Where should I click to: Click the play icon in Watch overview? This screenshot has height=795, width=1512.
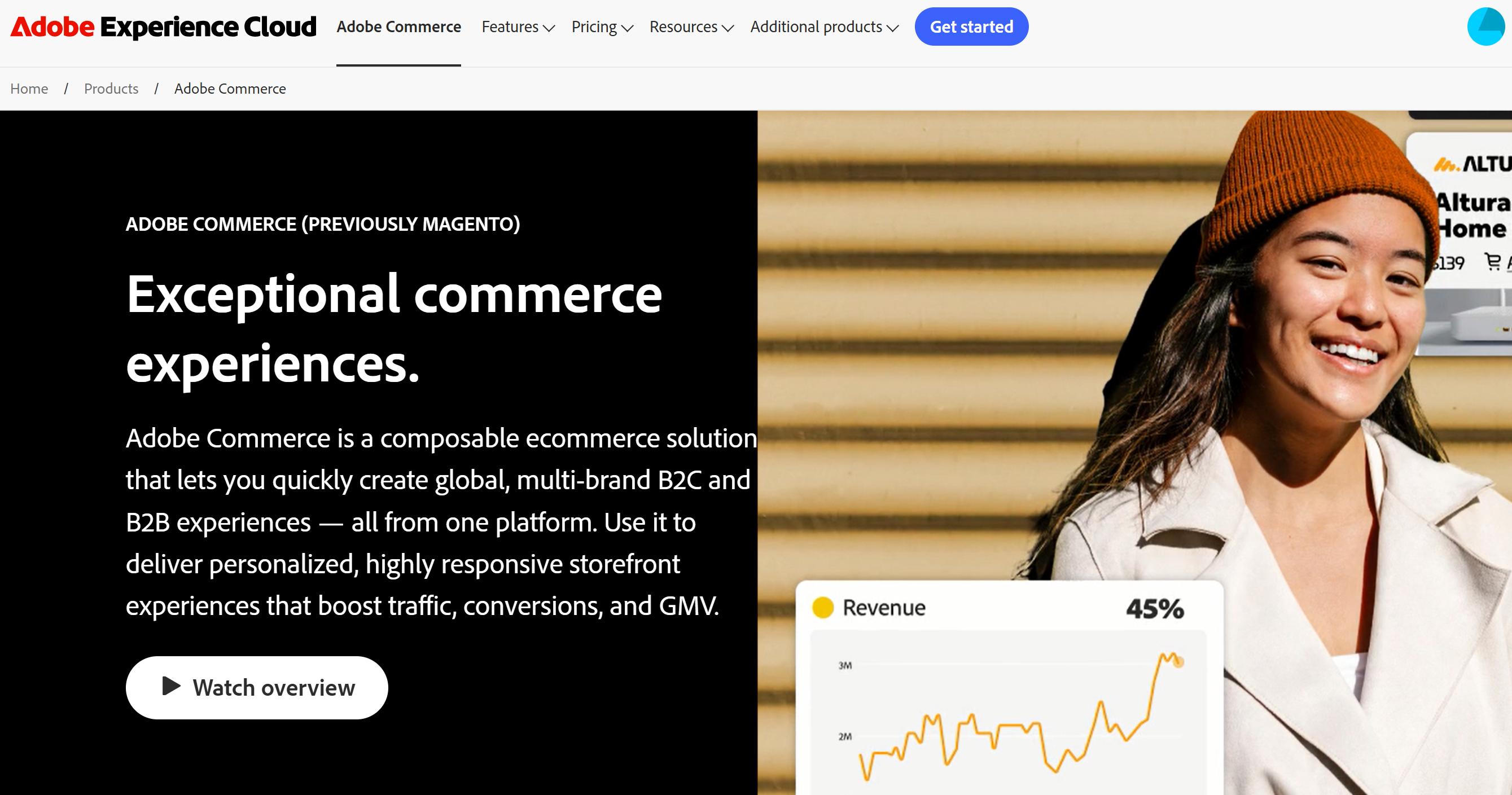pyautogui.click(x=171, y=686)
